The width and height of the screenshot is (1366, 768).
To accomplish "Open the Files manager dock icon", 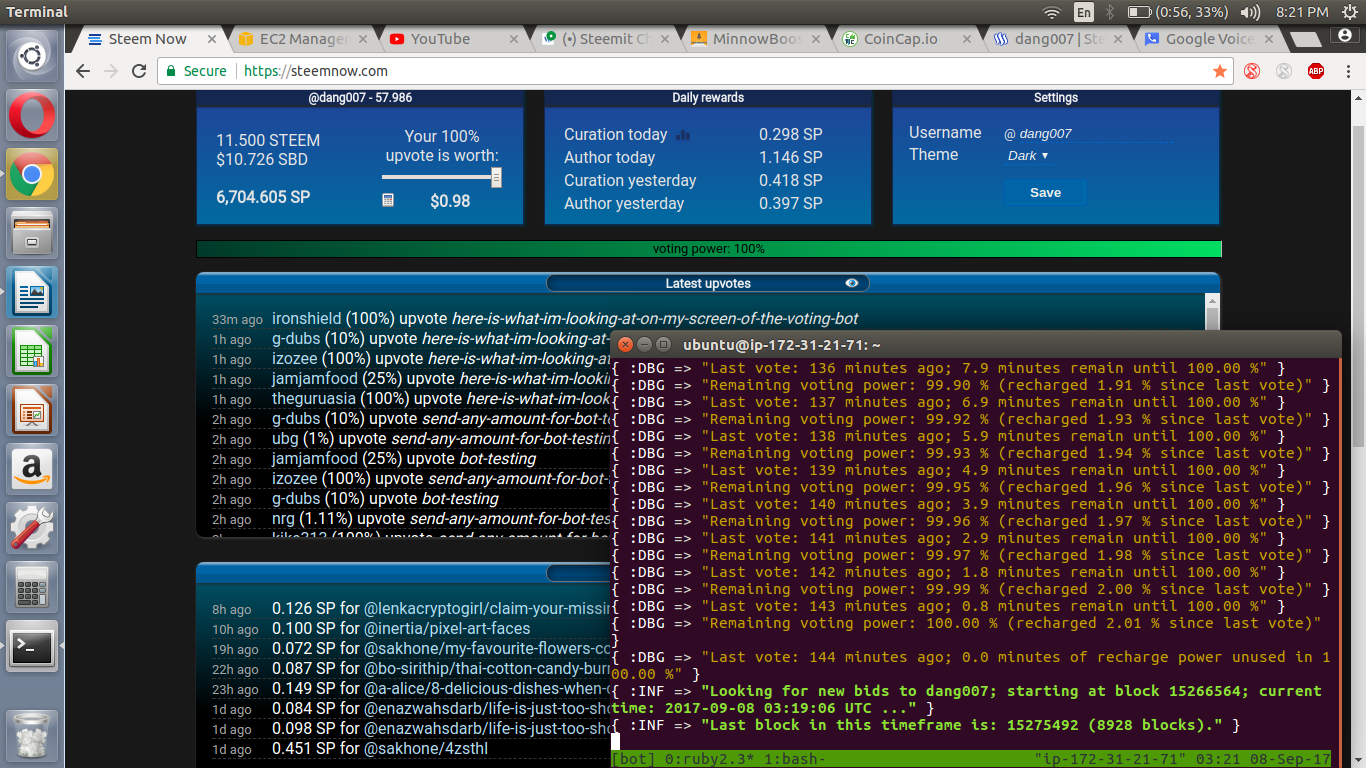I will pyautogui.click(x=32, y=233).
